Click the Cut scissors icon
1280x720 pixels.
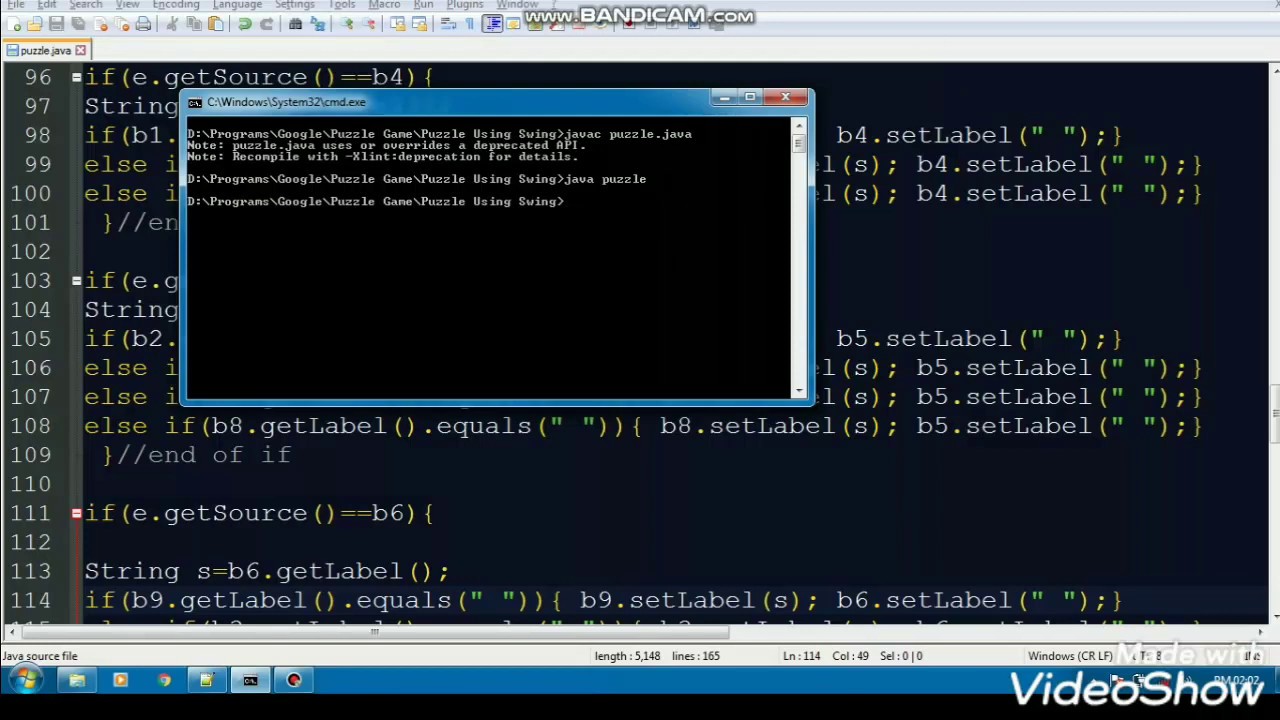click(x=172, y=23)
